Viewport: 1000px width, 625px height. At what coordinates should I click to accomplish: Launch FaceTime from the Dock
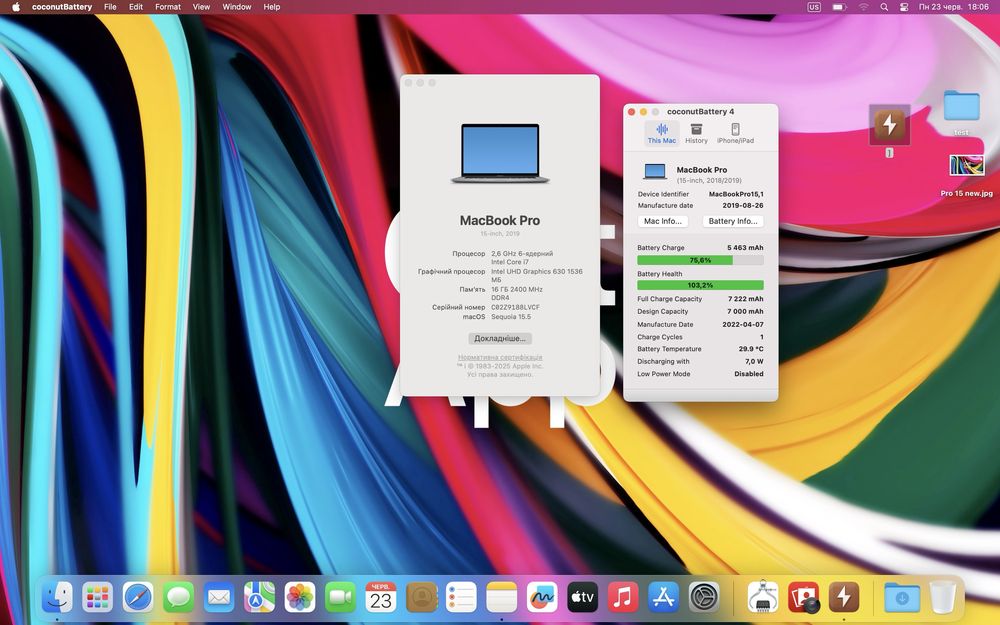pos(341,598)
